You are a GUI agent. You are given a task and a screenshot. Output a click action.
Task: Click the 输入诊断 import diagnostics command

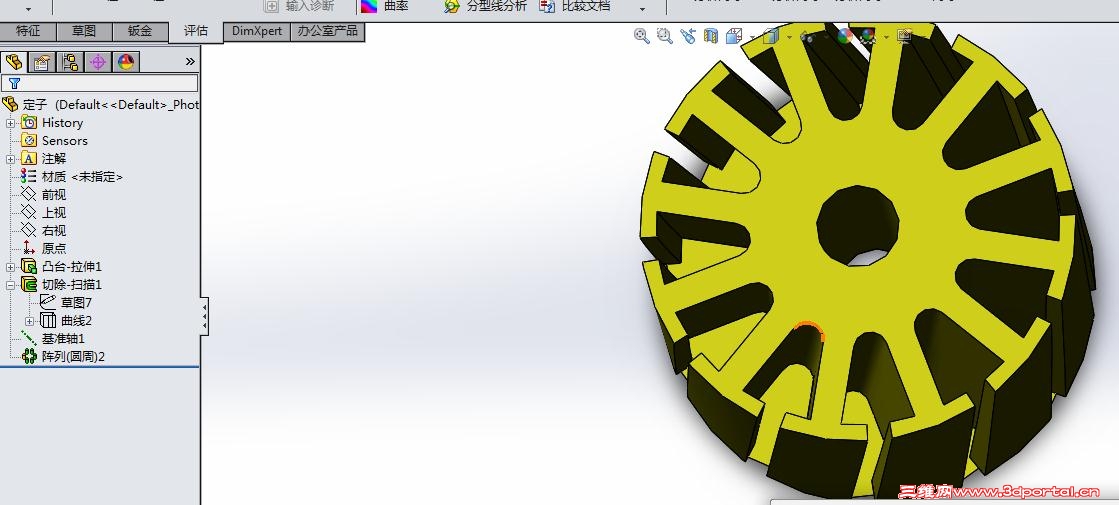[x=299, y=6]
